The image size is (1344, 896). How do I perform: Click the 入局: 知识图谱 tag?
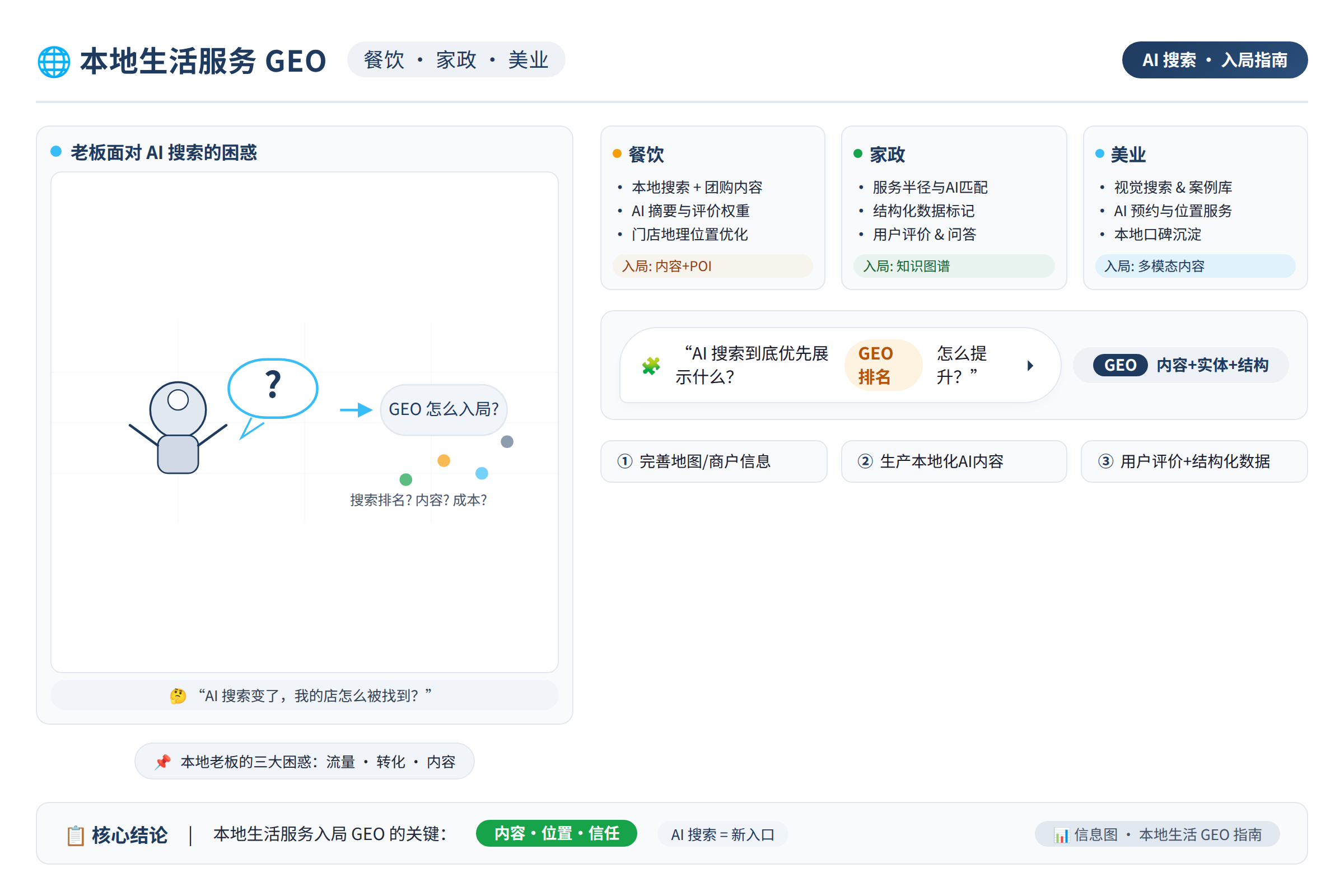954,267
